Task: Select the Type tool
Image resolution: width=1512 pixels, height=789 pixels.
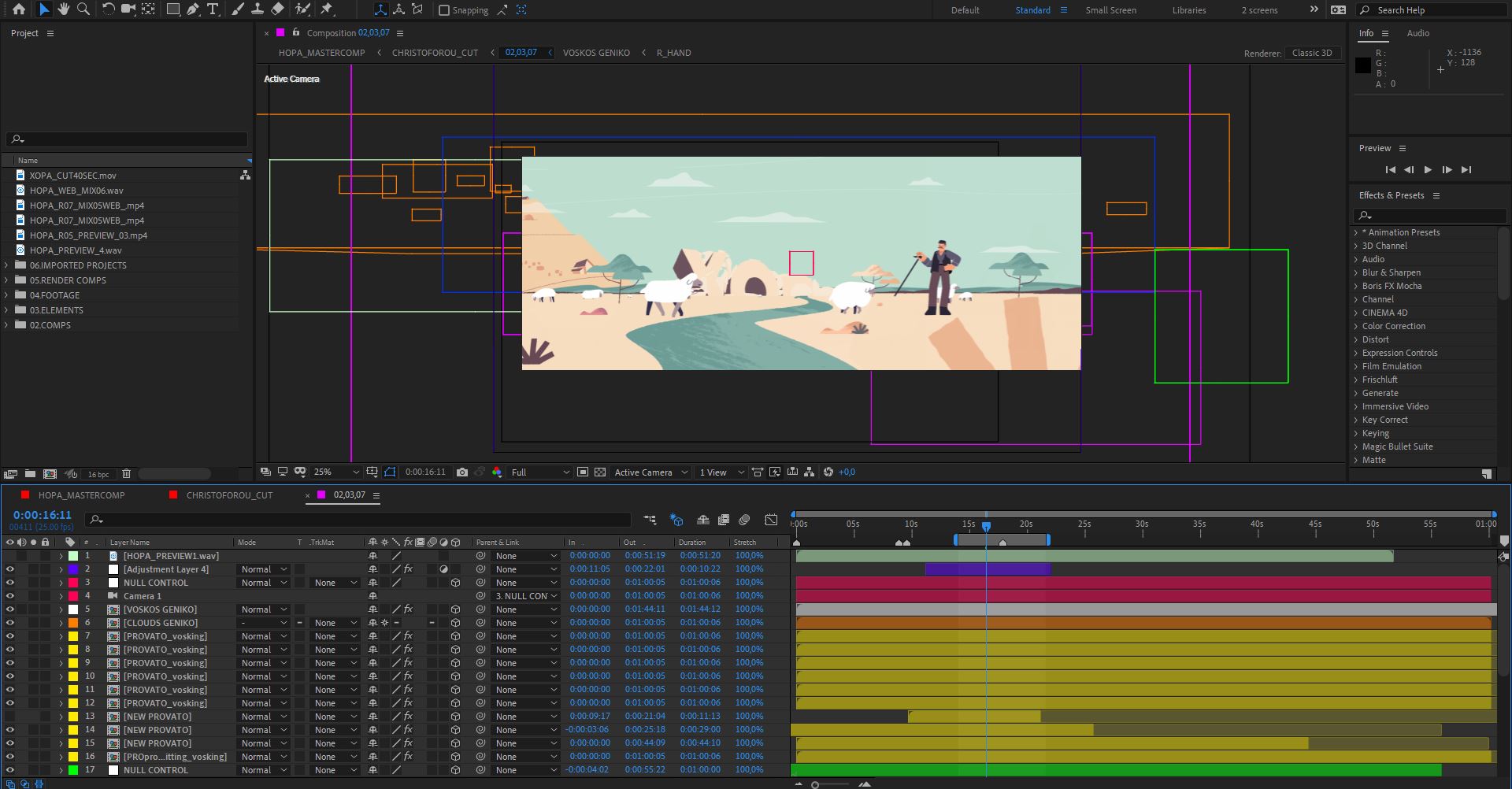Action: 213,9
